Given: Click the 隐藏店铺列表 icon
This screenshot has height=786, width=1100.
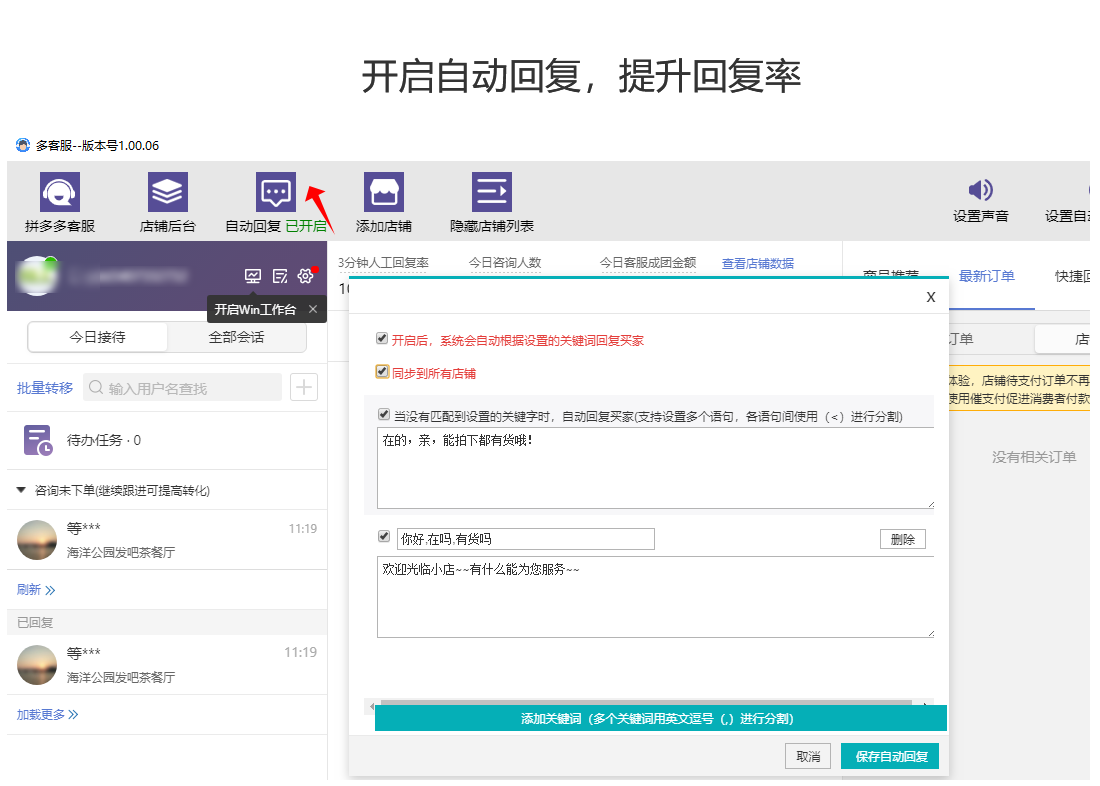Looking at the screenshot, I should coord(492,192).
